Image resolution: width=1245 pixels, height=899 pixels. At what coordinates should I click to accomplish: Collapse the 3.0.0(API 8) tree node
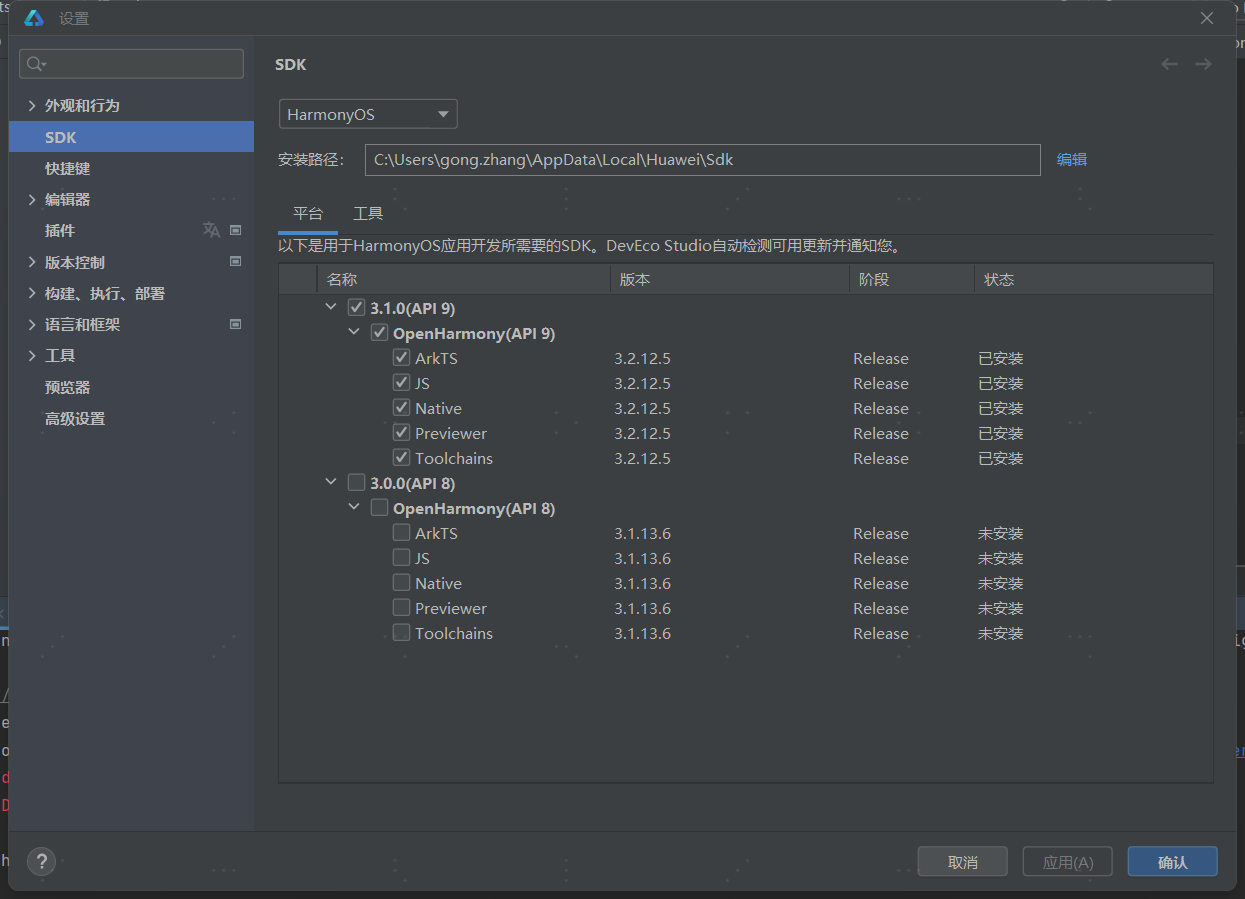(x=331, y=482)
